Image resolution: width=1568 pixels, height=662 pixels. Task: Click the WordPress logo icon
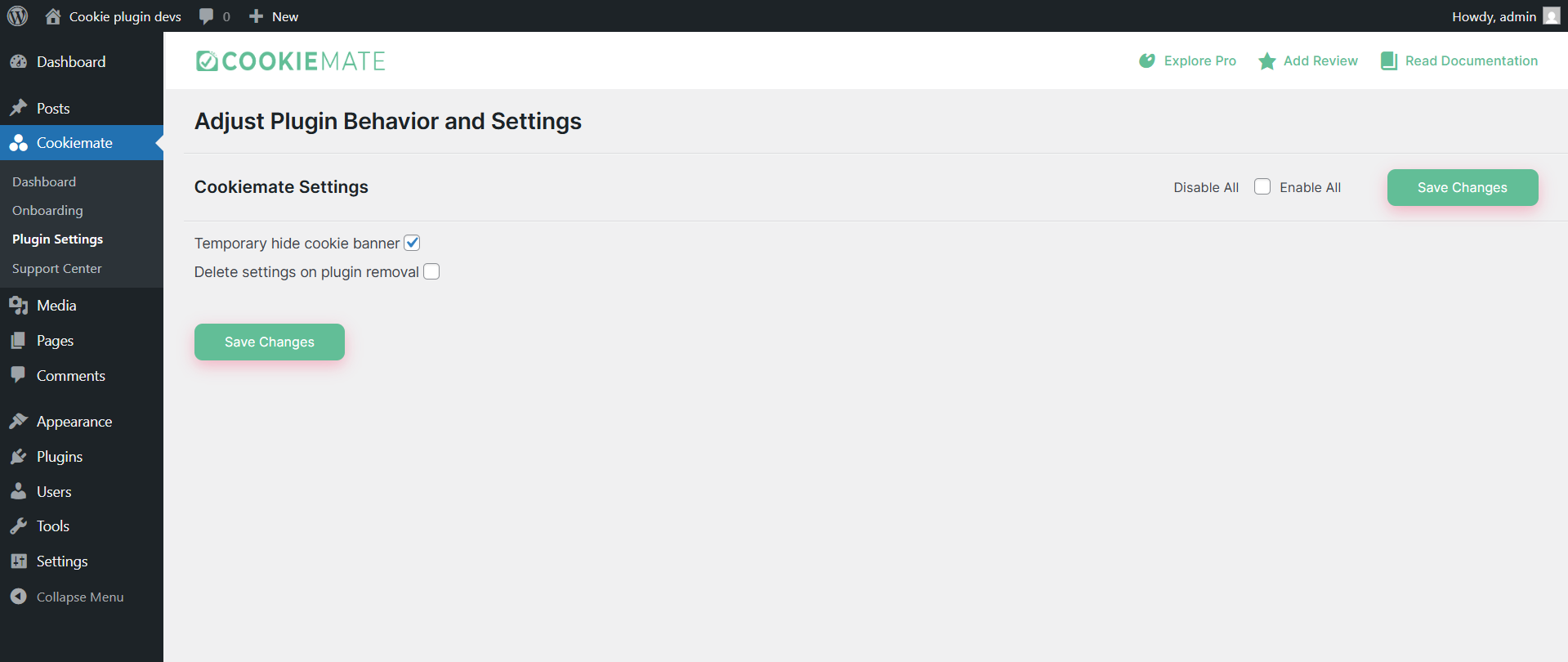click(17, 16)
